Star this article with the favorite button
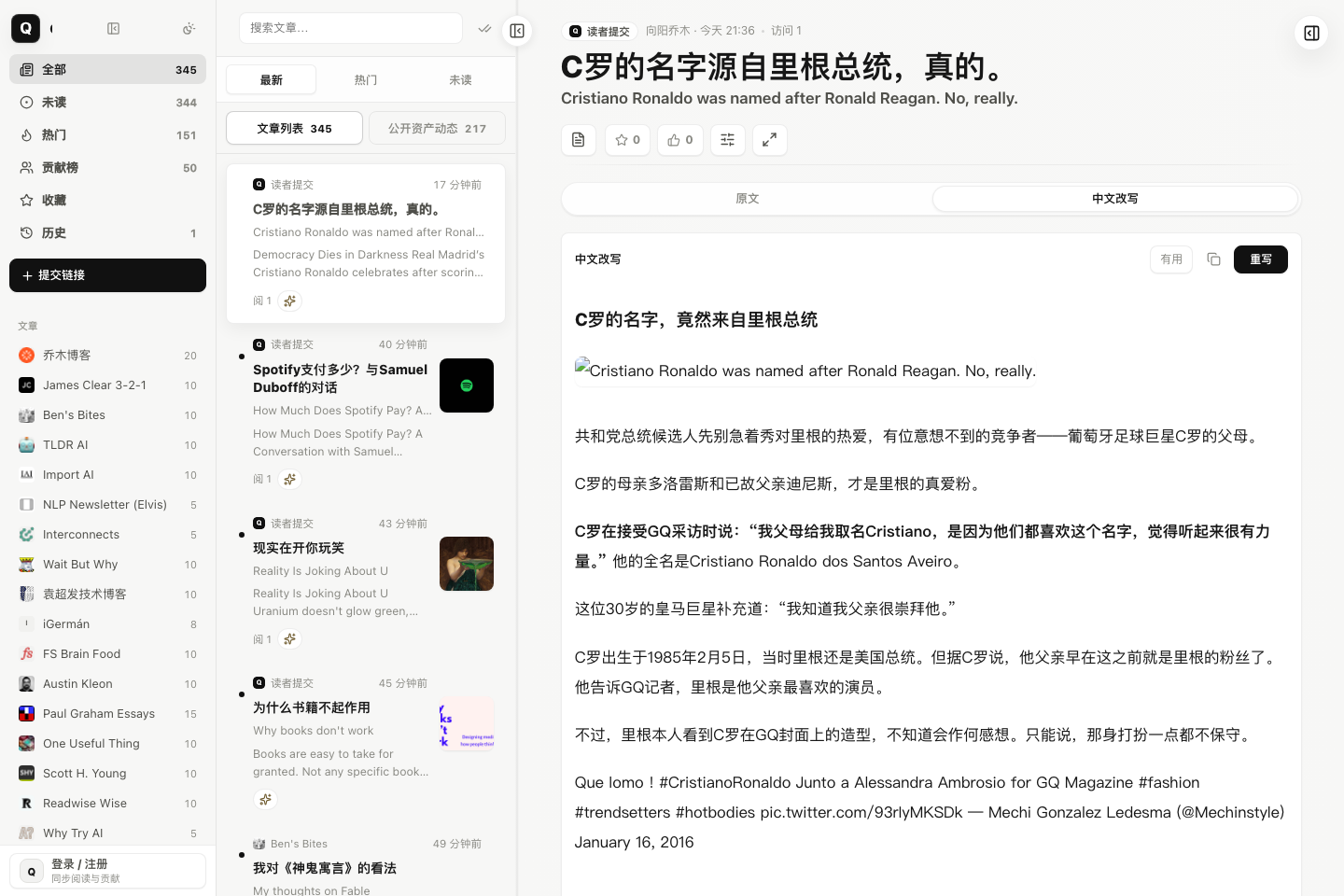 click(x=627, y=140)
